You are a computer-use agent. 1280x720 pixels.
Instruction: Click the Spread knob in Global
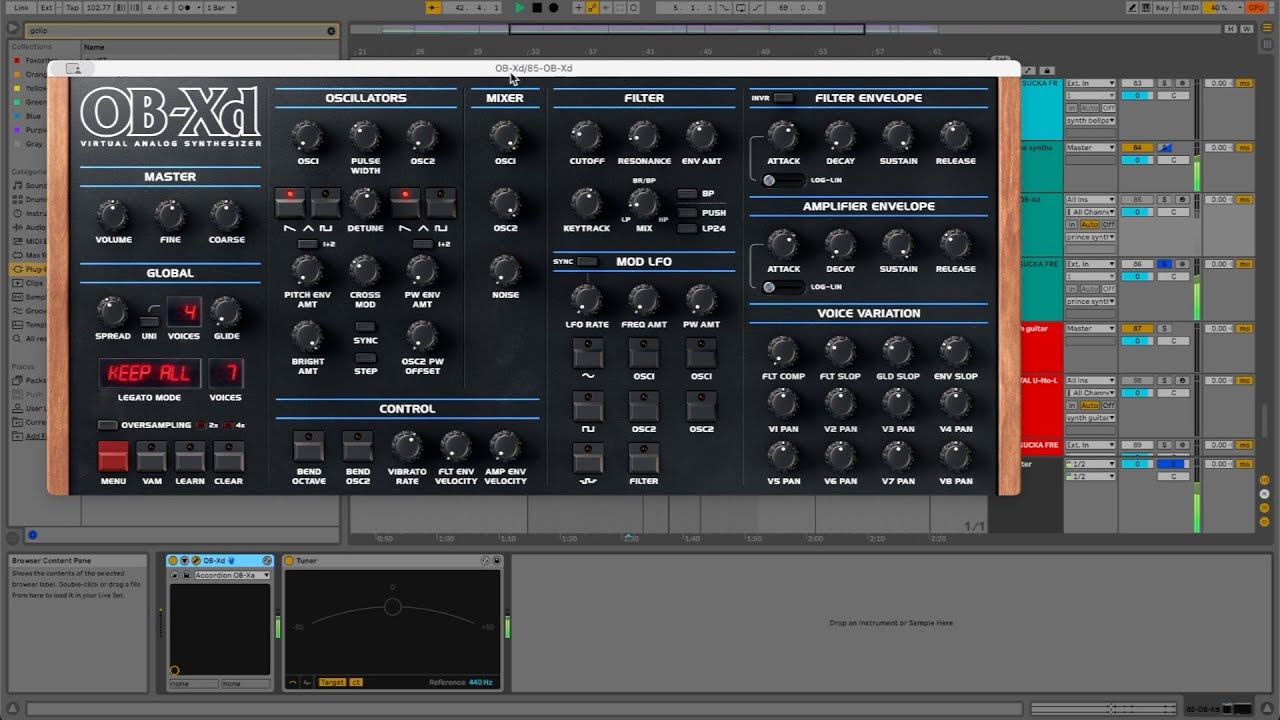[112, 311]
